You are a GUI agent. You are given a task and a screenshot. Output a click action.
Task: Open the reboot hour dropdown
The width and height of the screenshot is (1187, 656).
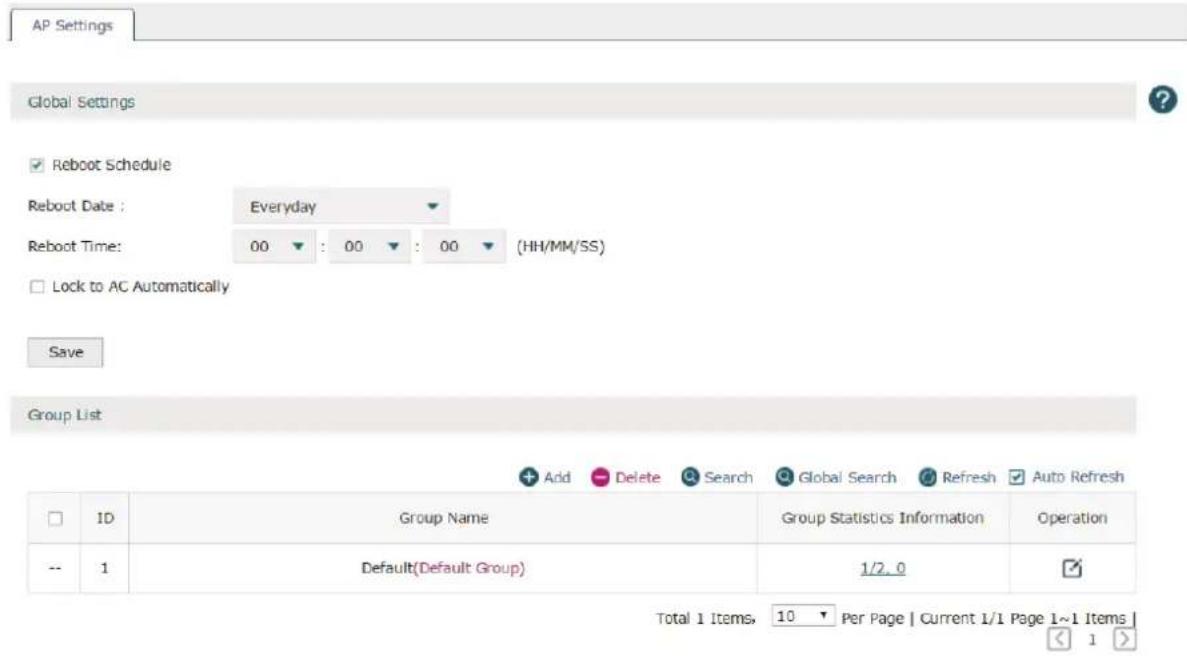(x=274, y=246)
